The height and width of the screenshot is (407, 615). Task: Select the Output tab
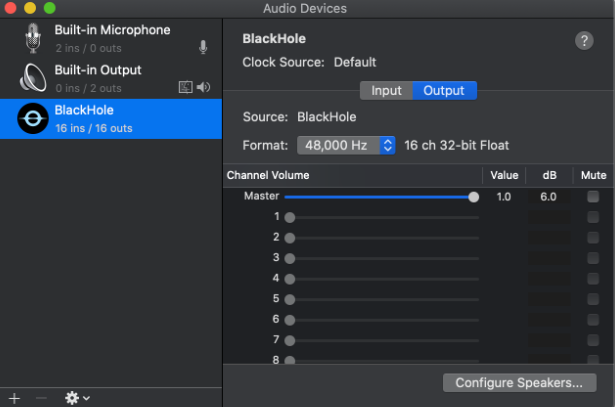(x=444, y=91)
